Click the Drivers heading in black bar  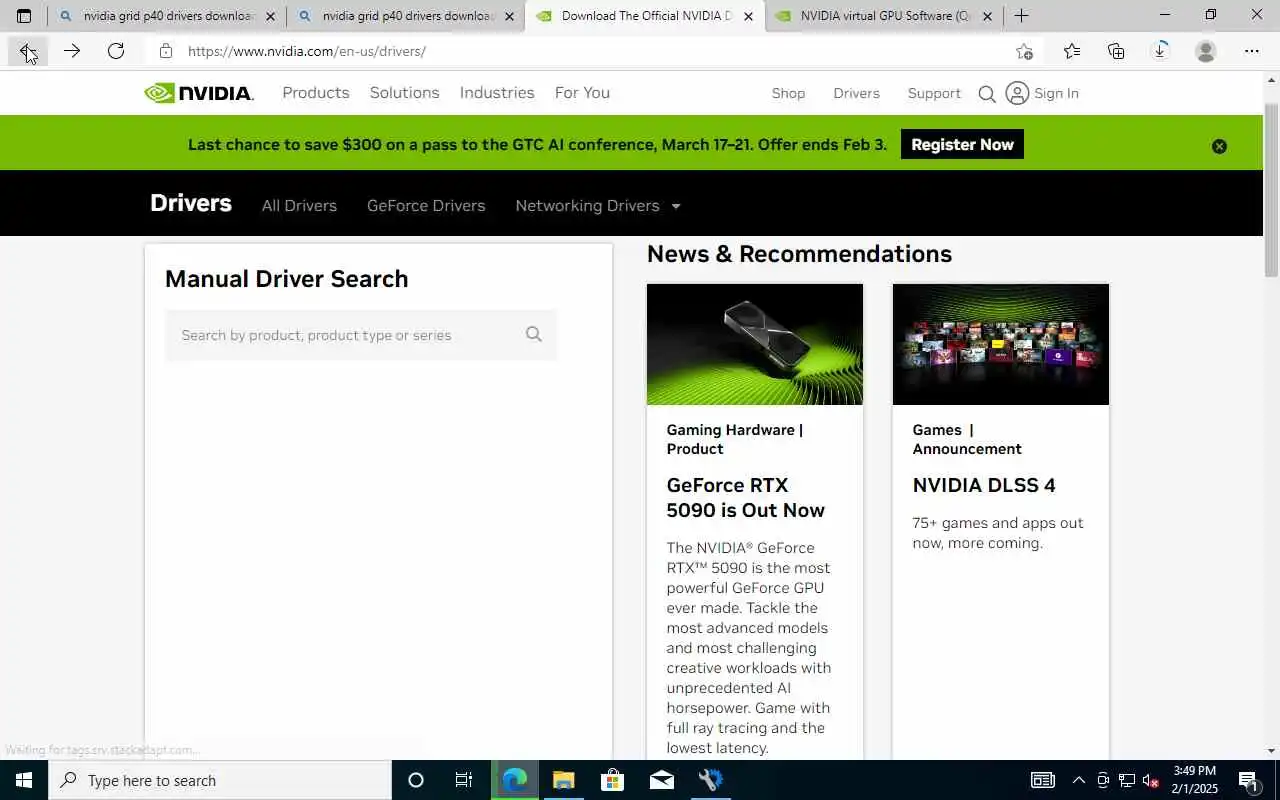tap(191, 203)
